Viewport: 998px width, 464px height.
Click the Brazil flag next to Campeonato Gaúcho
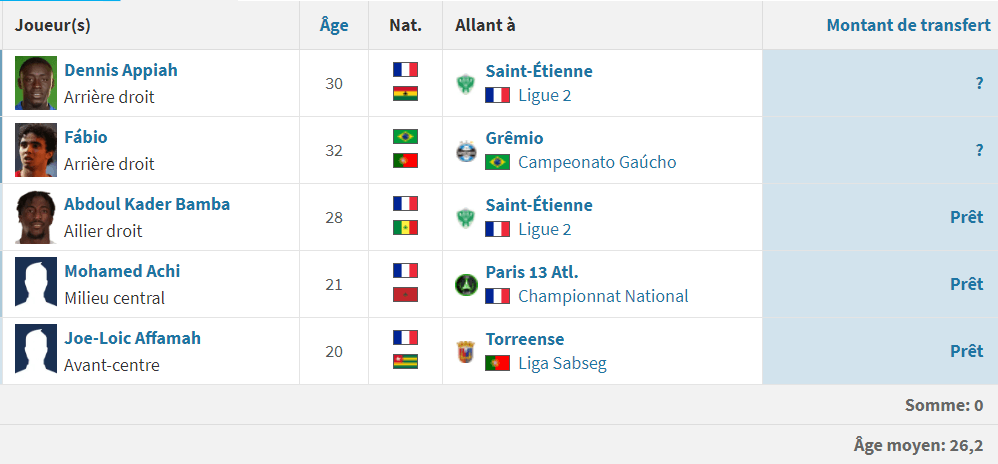(497, 162)
